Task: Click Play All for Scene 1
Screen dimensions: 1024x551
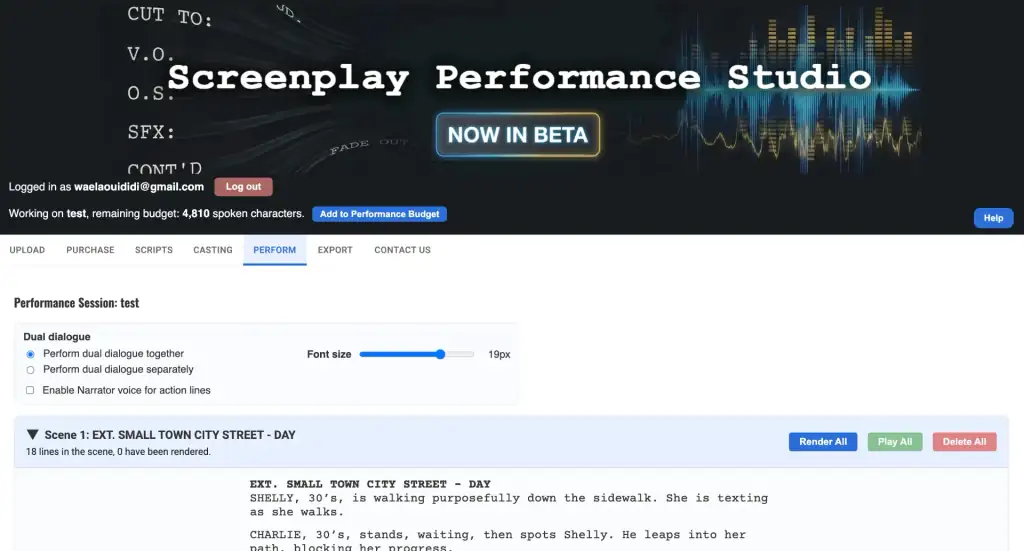Action: point(895,442)
